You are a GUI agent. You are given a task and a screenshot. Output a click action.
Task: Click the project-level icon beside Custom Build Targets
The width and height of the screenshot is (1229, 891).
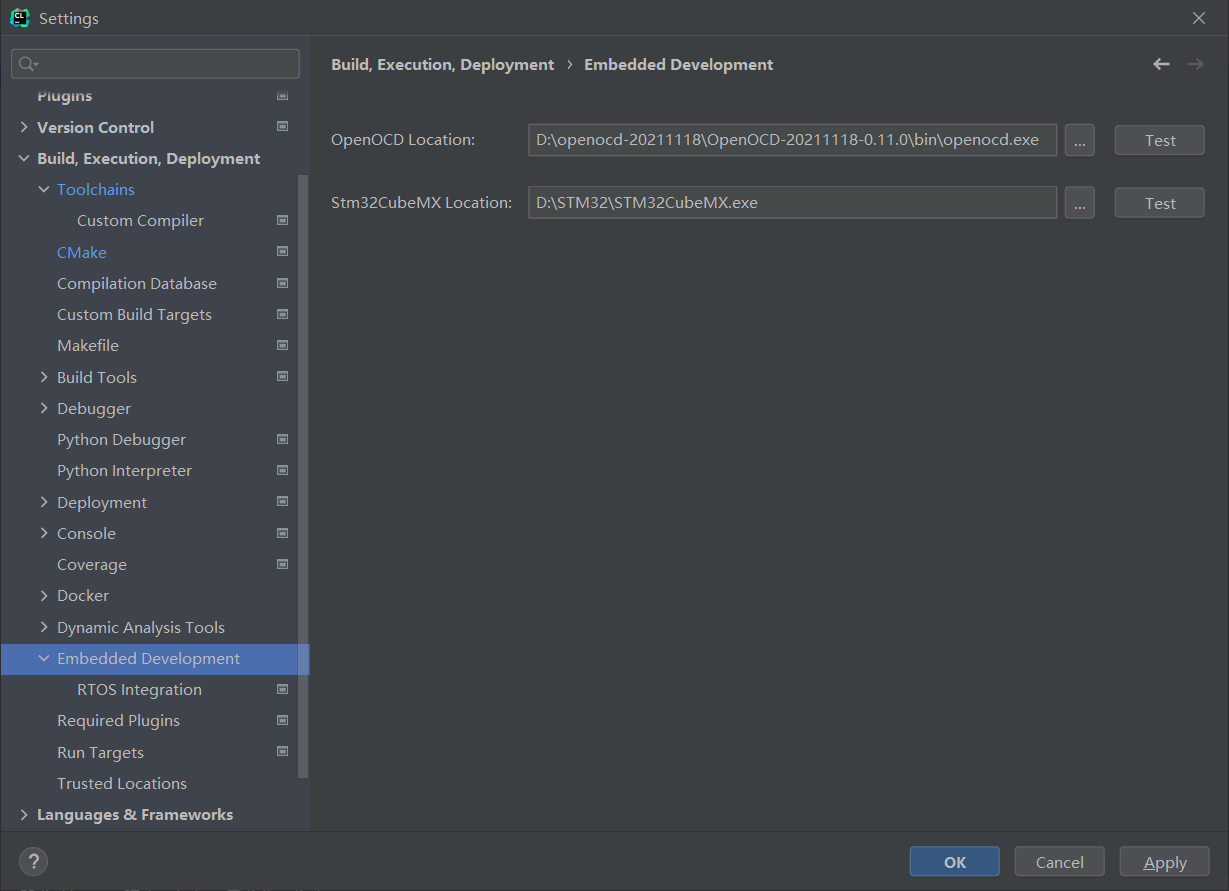pyautogui.click(x=282, y=314)
